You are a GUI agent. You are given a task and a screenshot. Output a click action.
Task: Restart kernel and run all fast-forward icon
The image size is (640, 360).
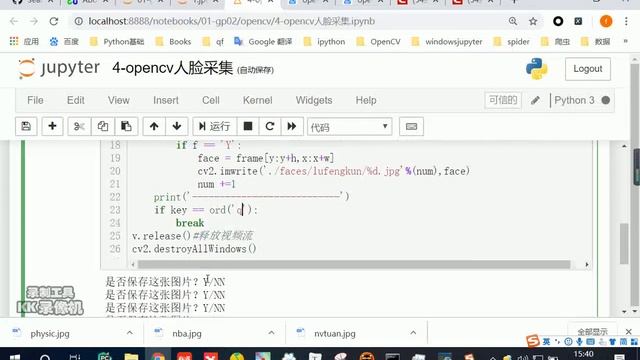tap(292, 126)
